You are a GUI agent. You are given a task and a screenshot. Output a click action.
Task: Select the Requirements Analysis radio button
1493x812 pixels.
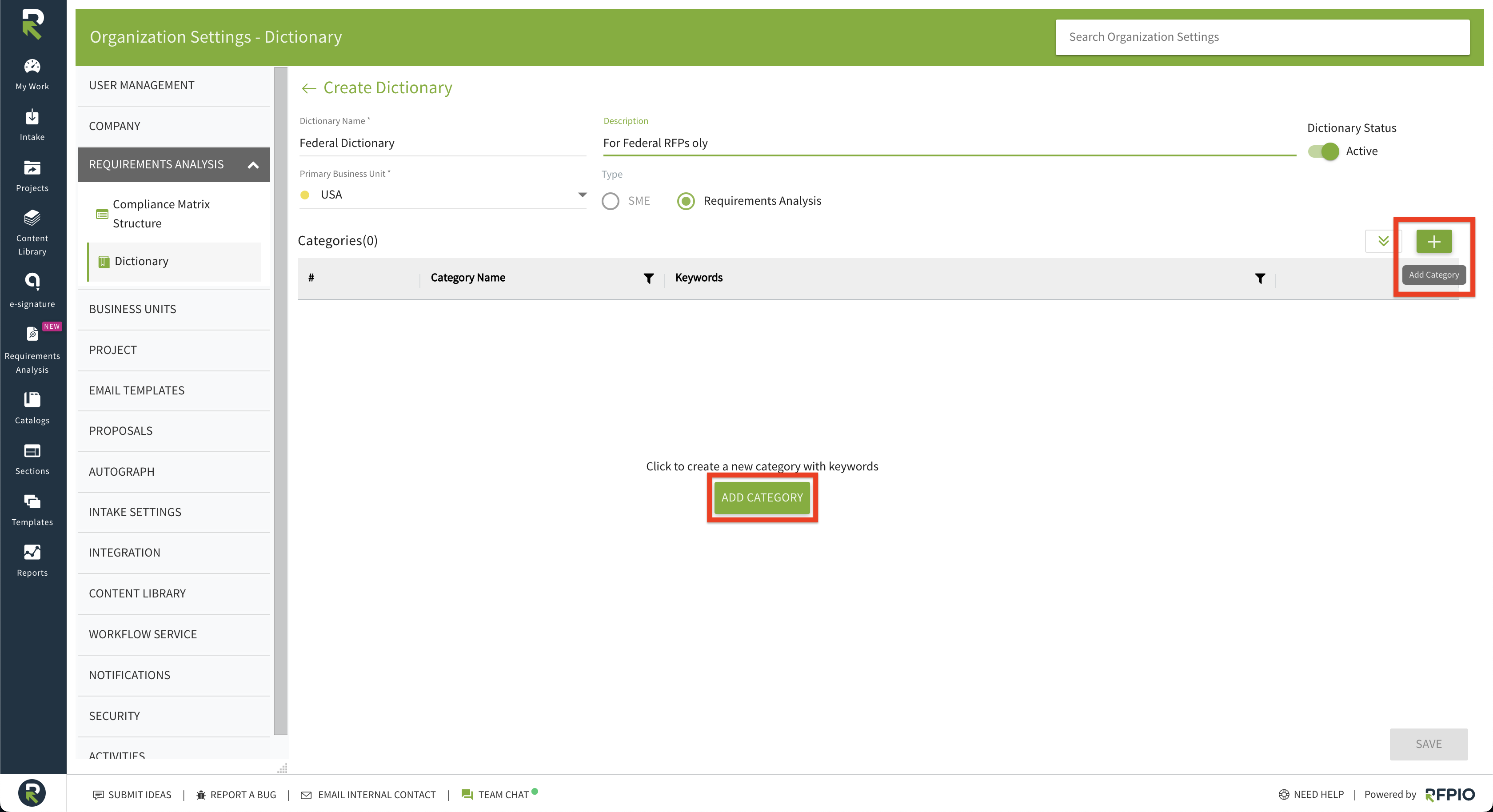tap(686, 201)
